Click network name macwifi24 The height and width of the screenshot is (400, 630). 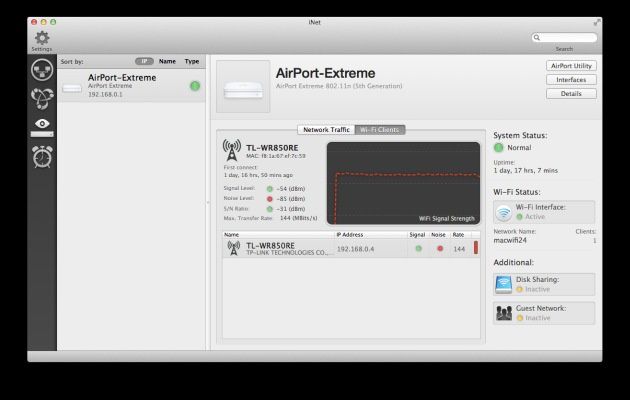coord(510,240)
